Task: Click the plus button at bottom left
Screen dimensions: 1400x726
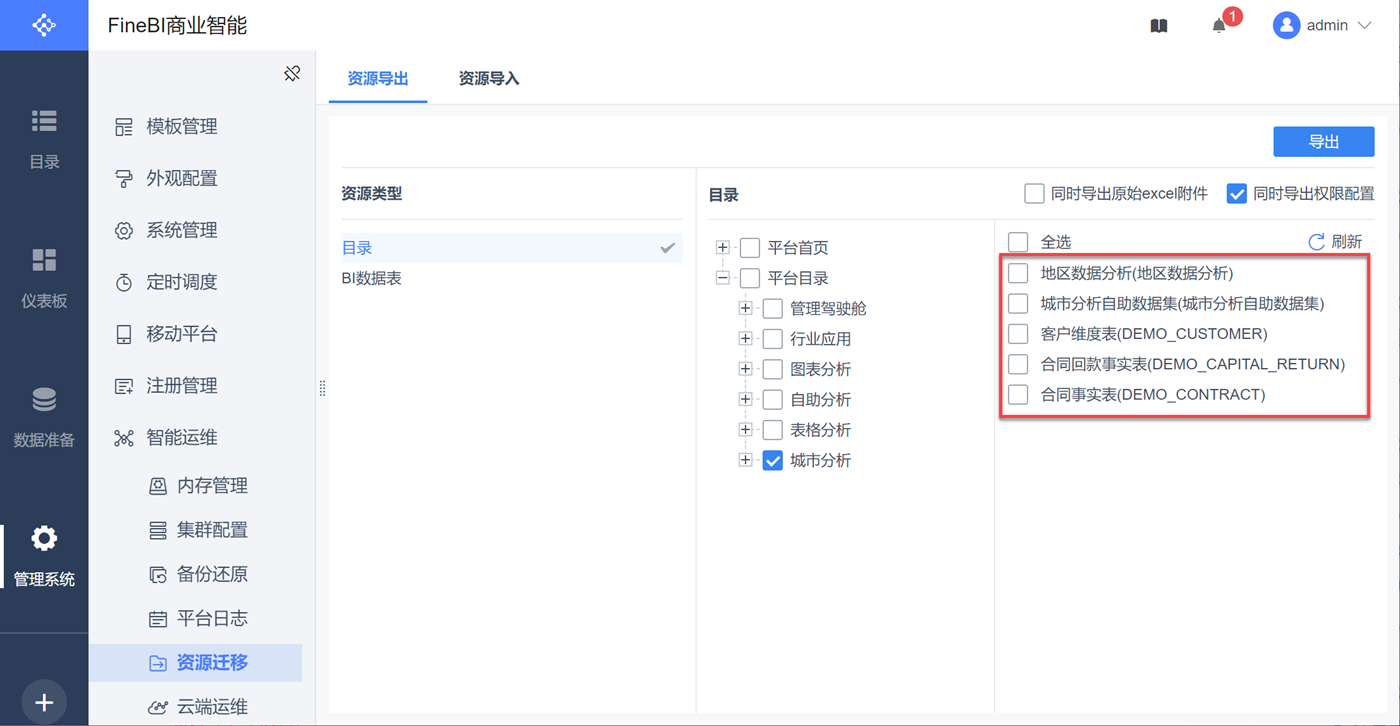Action: click(44, 703)
